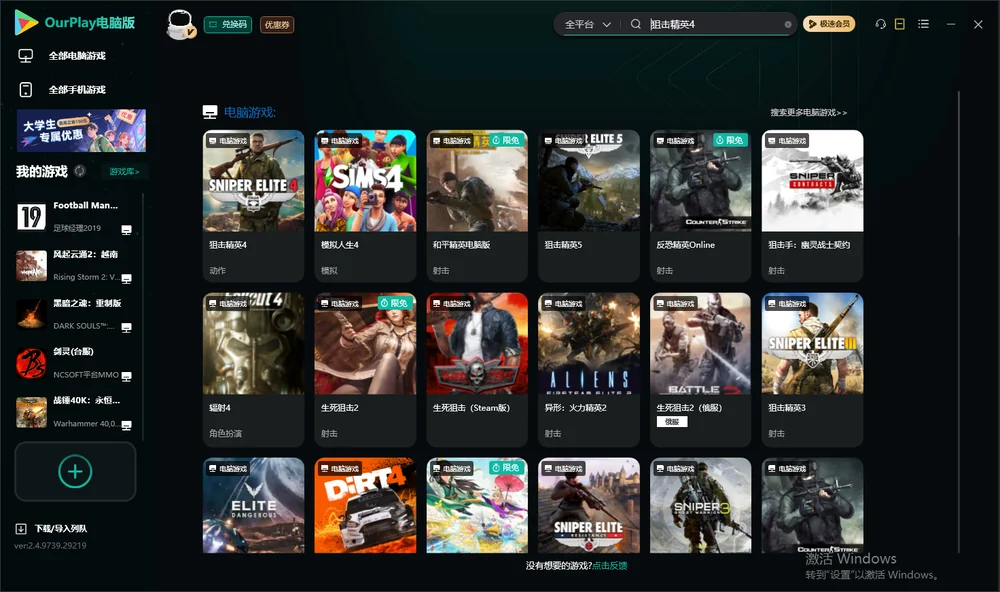Open the 辐射4 game card
The width and height of the screenshot is (1000, 592).
pyautogui.click(x=253, y=369)
